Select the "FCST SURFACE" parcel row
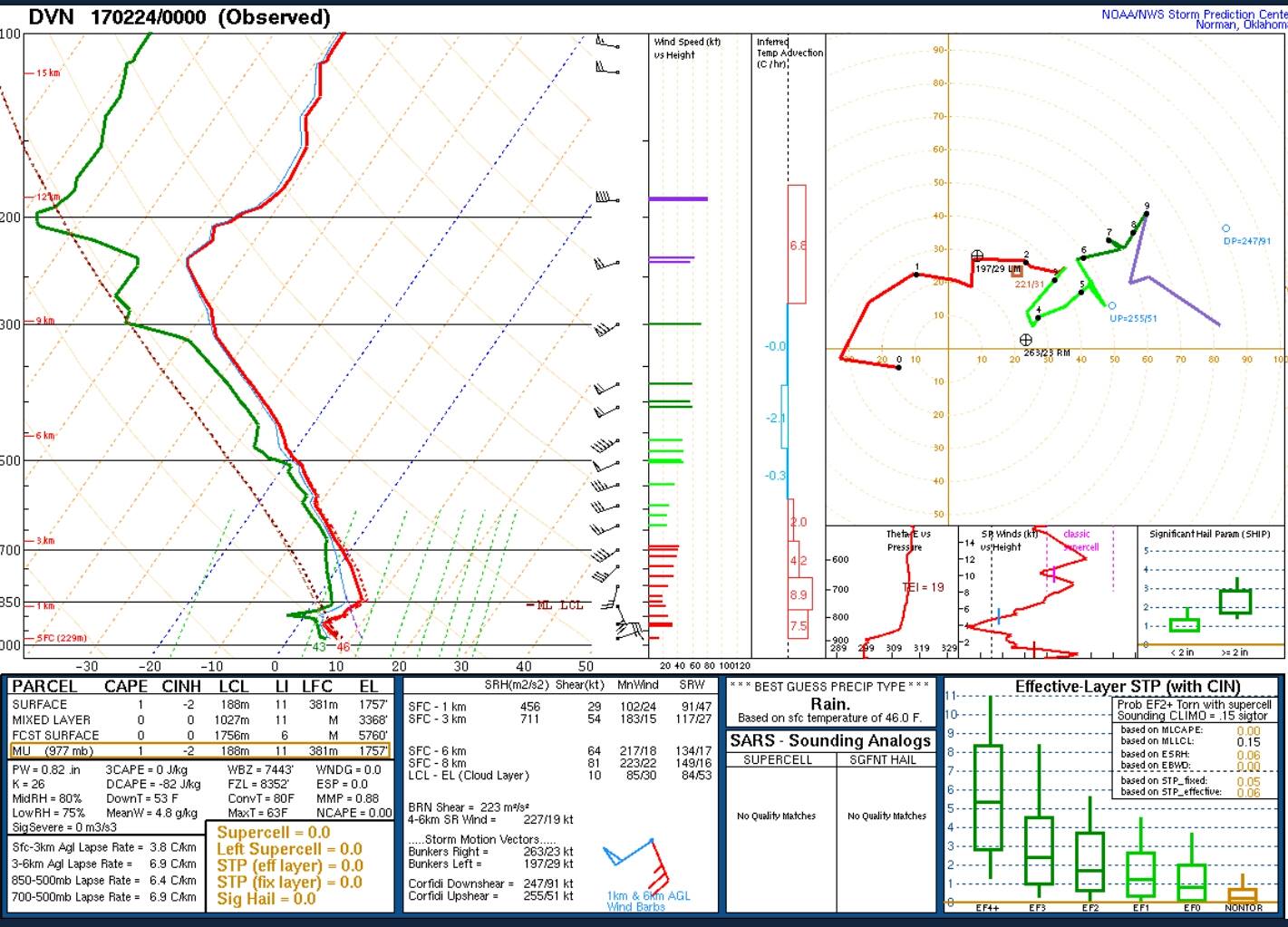1288x927 pixels. (x=200, y=736)
